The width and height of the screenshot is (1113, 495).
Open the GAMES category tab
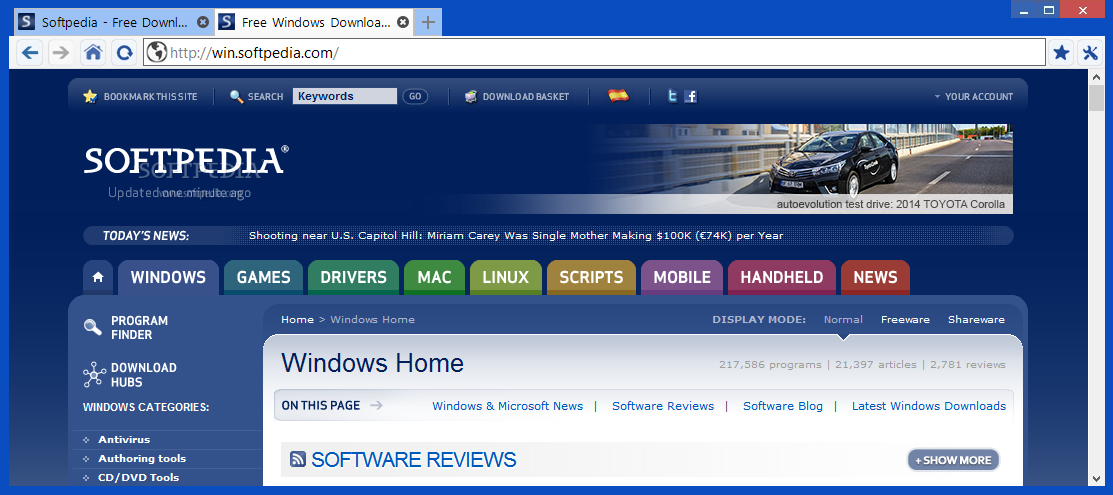[x=263, y=278]
